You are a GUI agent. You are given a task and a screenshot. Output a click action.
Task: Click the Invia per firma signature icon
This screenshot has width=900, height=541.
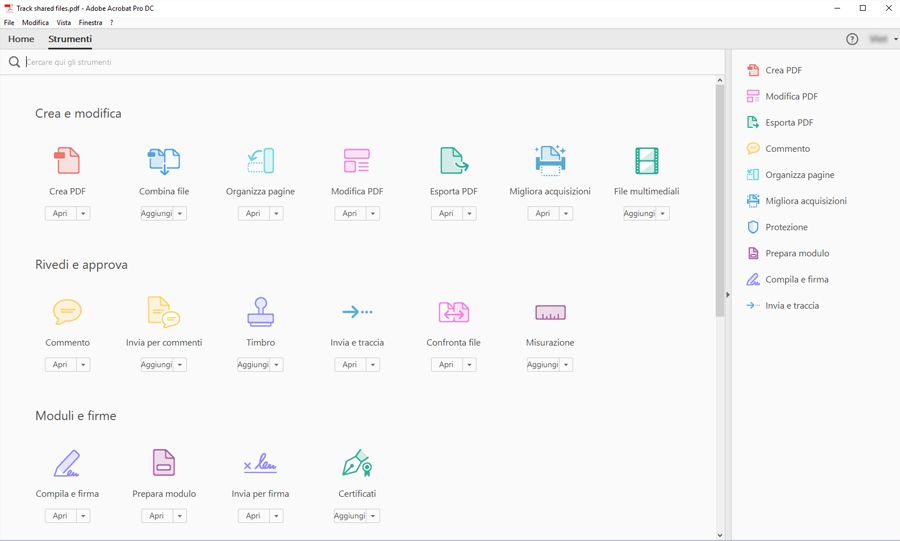pos(260,463)
